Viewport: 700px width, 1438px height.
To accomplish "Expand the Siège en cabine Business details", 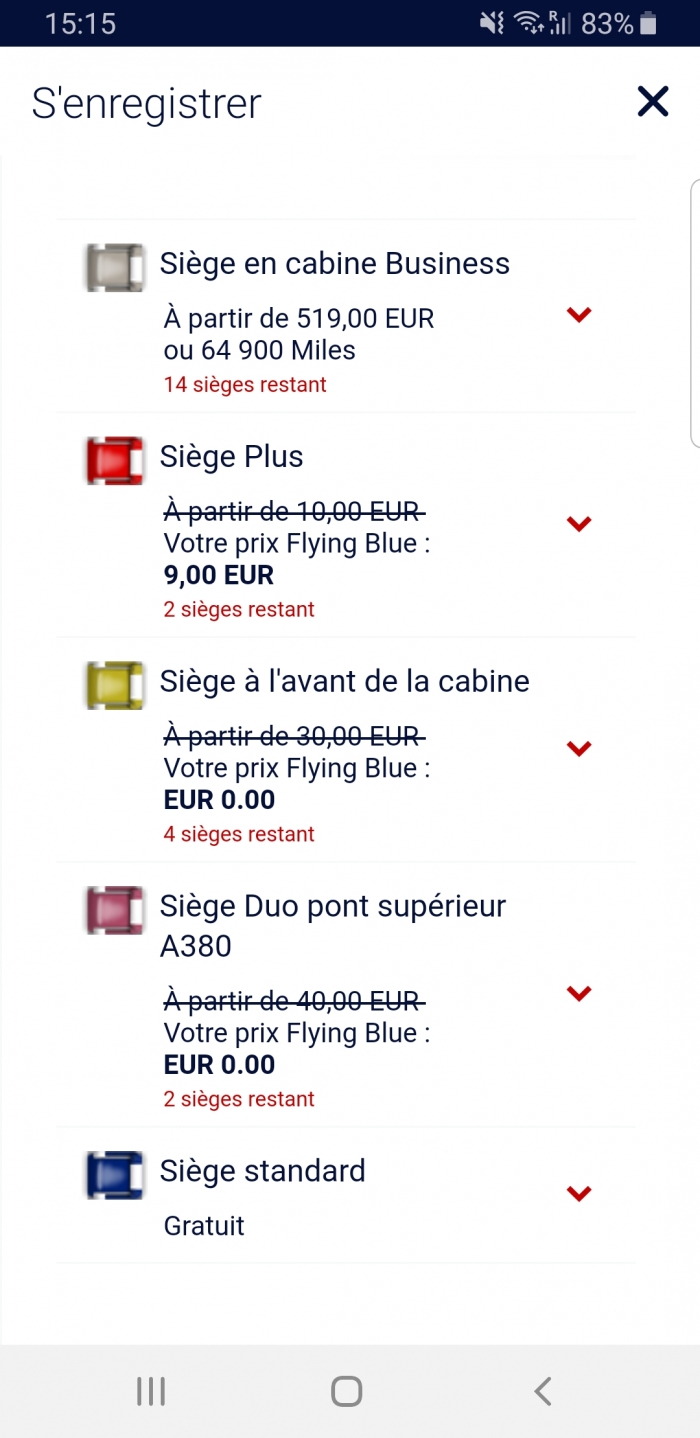I will tap(579, 315).
